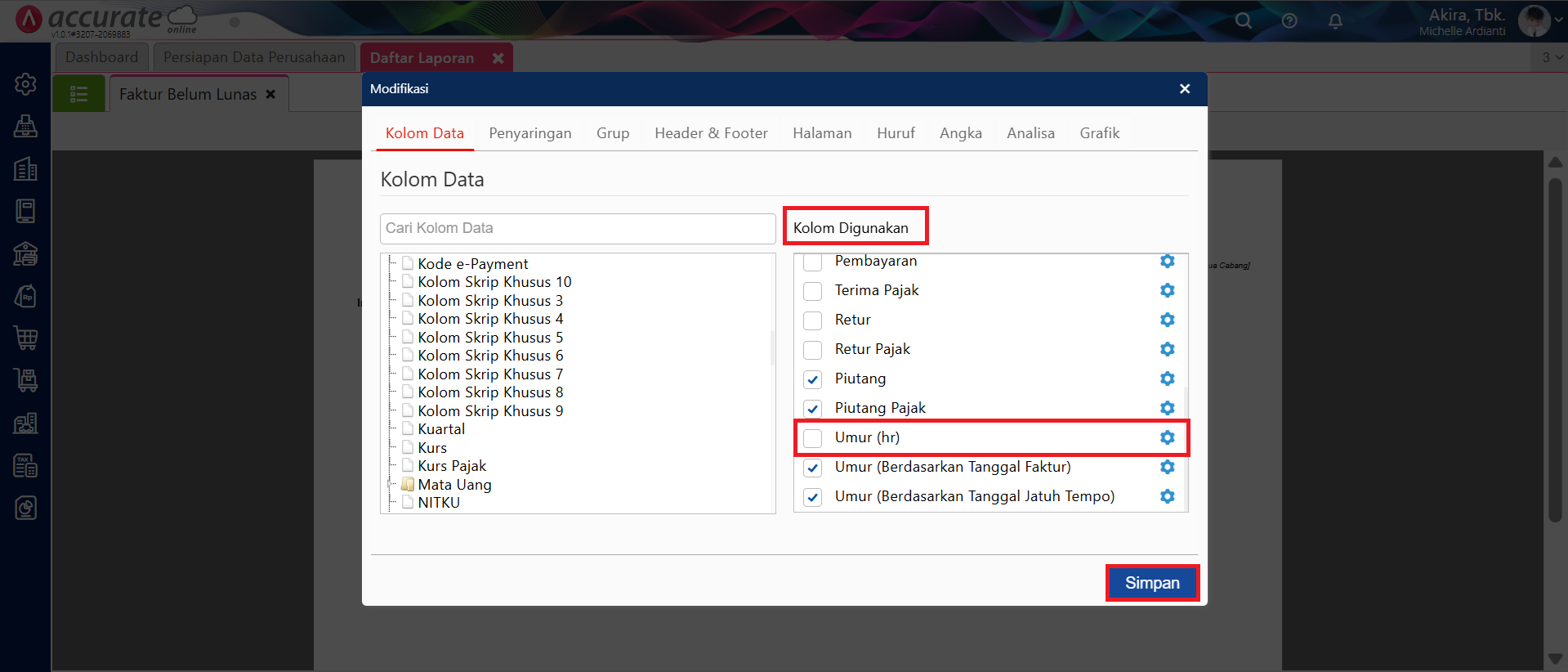Click gear icon next to Umur (hr)
This screenshot has width=1568, height=672.
[x=1167, y=437]
